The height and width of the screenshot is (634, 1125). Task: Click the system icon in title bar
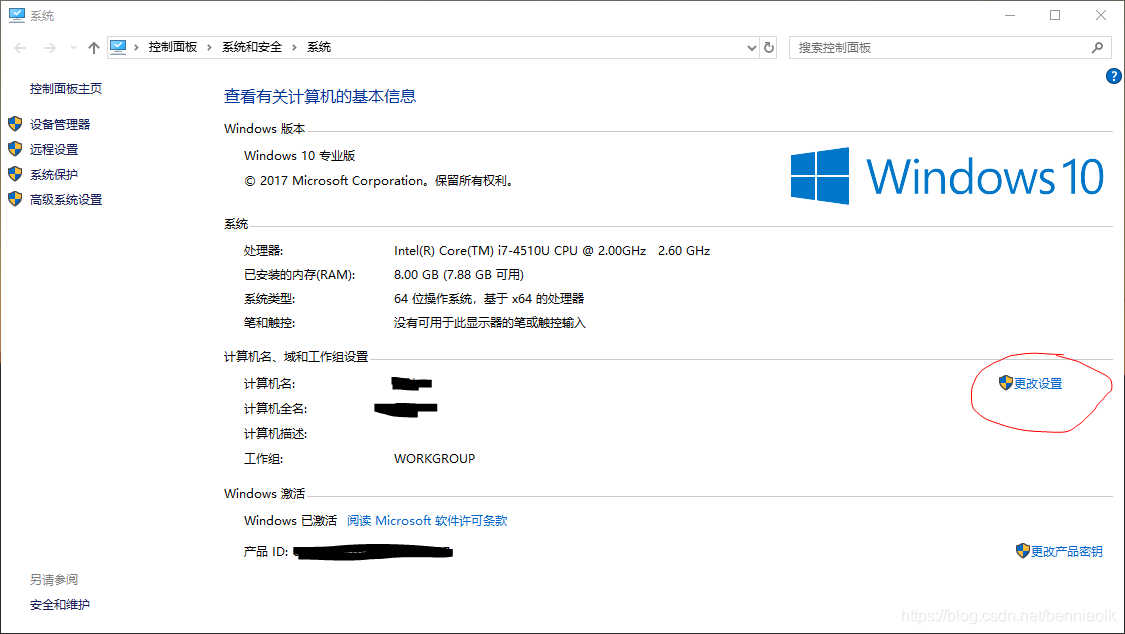coord(17,15)
